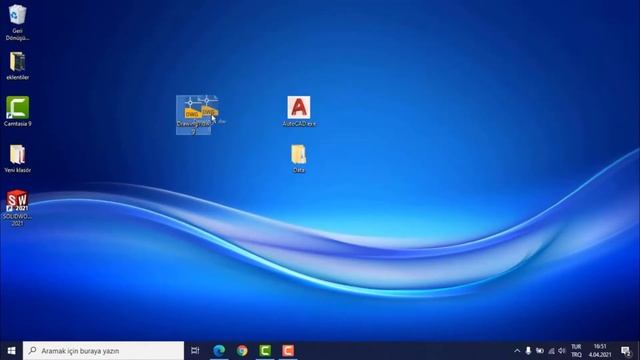Screen dimensions: 640x360
Task: Switch to orange Camtasia recorder taskbar app
Action: [x=288, y=351]
